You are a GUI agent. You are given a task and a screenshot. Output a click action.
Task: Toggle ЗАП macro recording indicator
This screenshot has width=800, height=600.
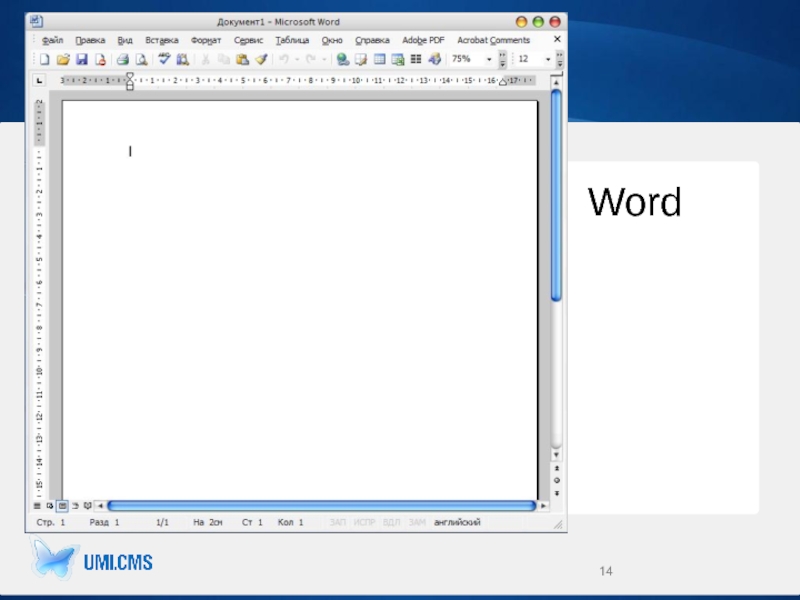[x=338, y=523]
